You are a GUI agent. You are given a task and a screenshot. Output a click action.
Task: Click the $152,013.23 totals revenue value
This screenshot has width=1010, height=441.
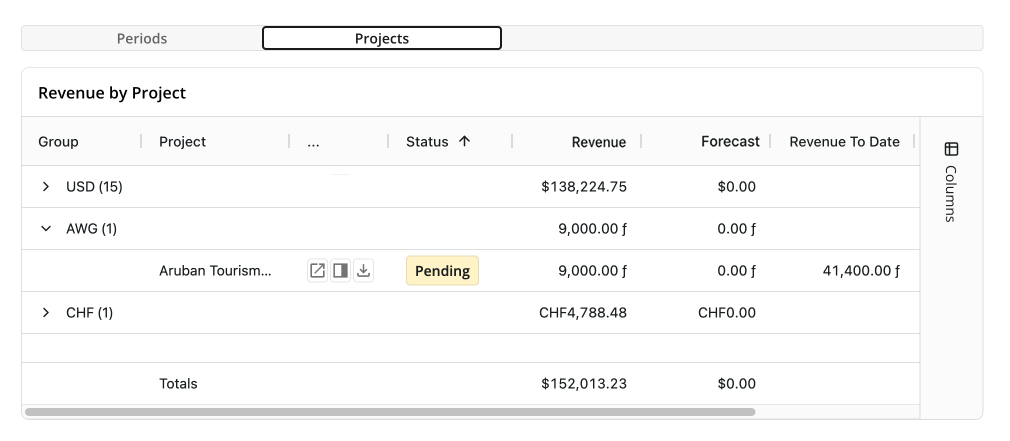click(x=584, y=384)
